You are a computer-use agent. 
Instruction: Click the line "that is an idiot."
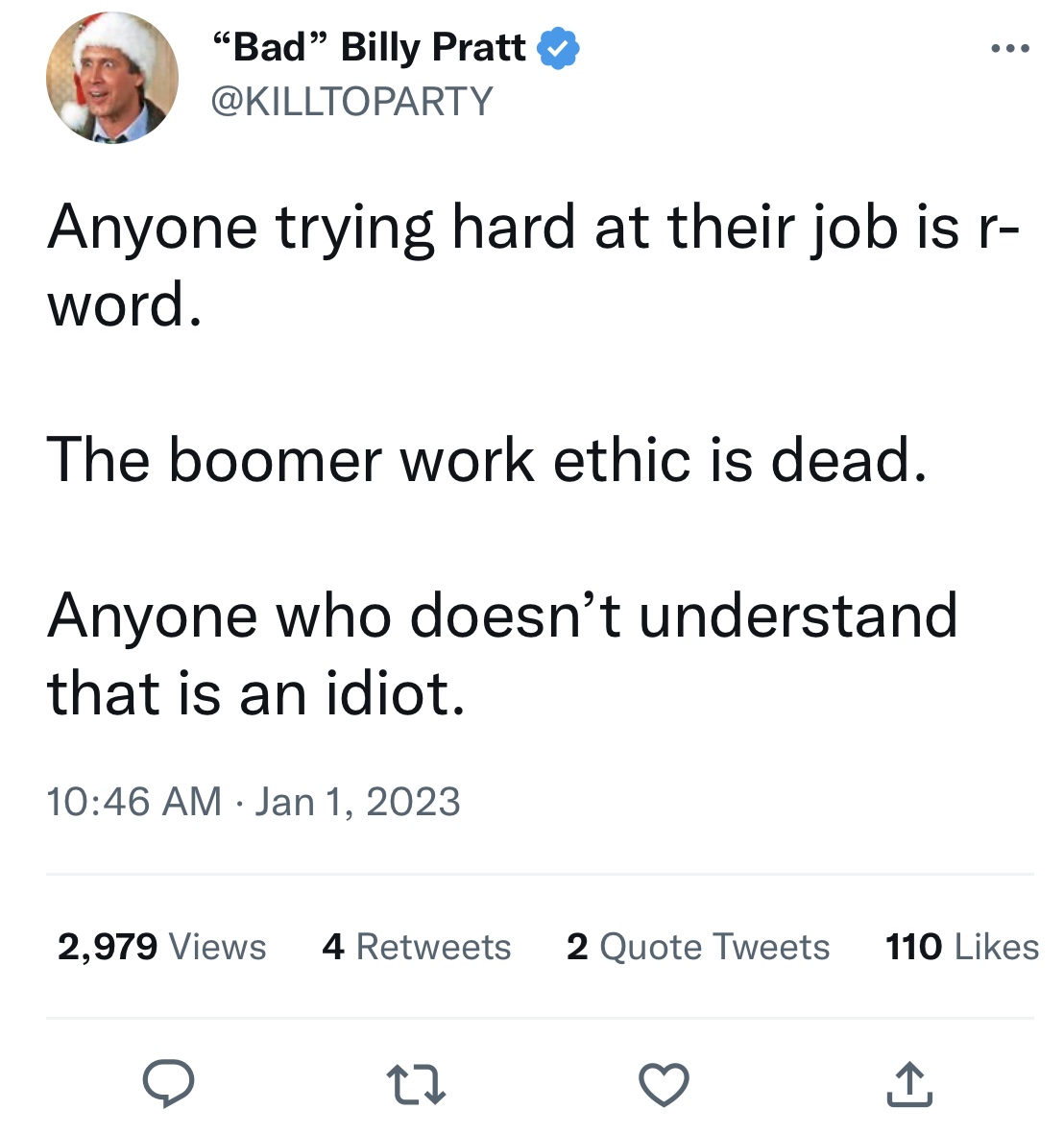(256, 692)
